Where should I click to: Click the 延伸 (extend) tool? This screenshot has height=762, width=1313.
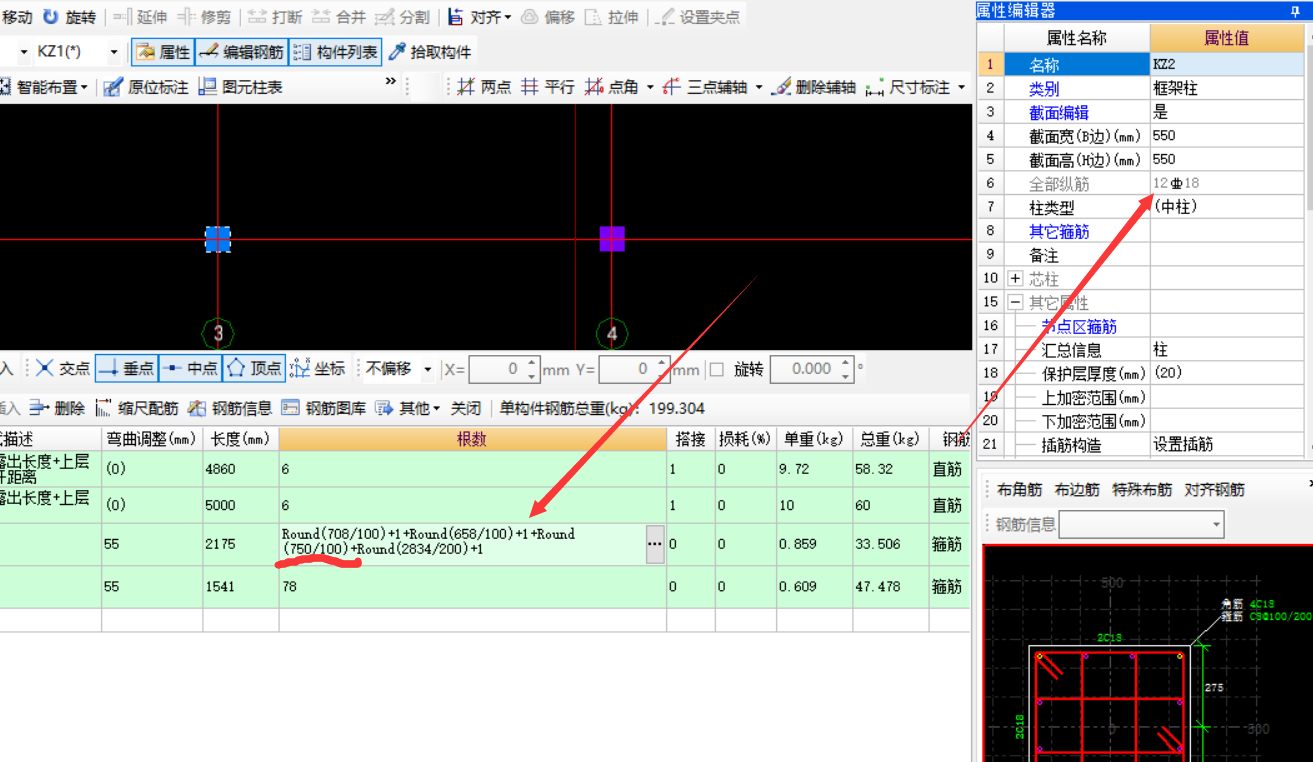(x=141, y=17)
